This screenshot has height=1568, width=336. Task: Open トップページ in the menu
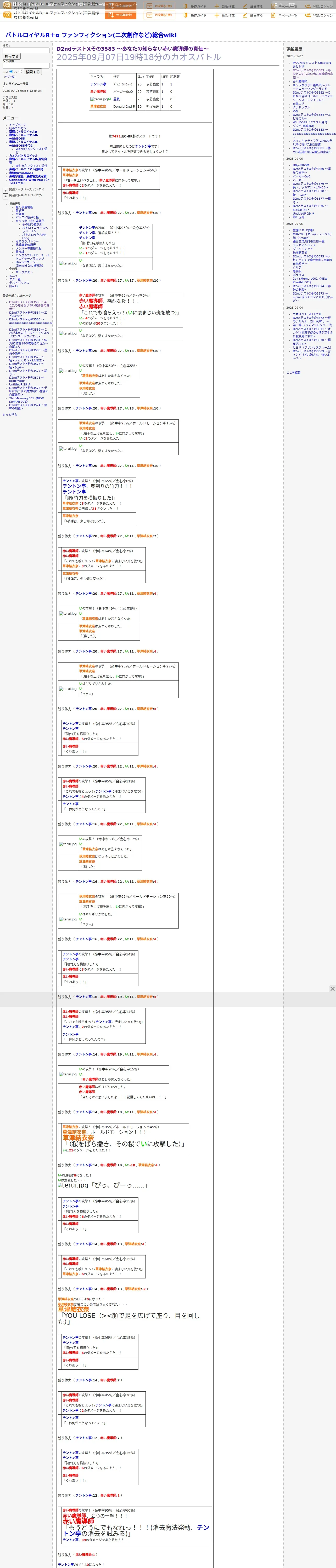tap(18, 125)
